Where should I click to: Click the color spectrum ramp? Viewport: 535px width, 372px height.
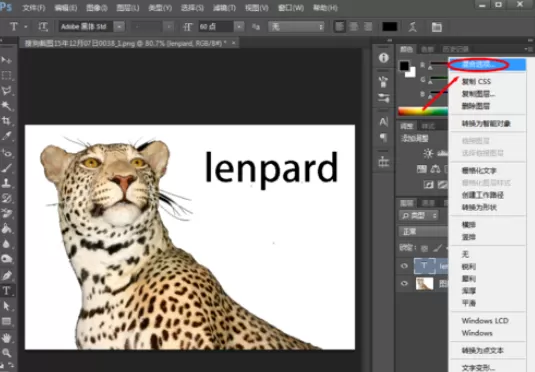pyautogui.click(x=423, y=112)
